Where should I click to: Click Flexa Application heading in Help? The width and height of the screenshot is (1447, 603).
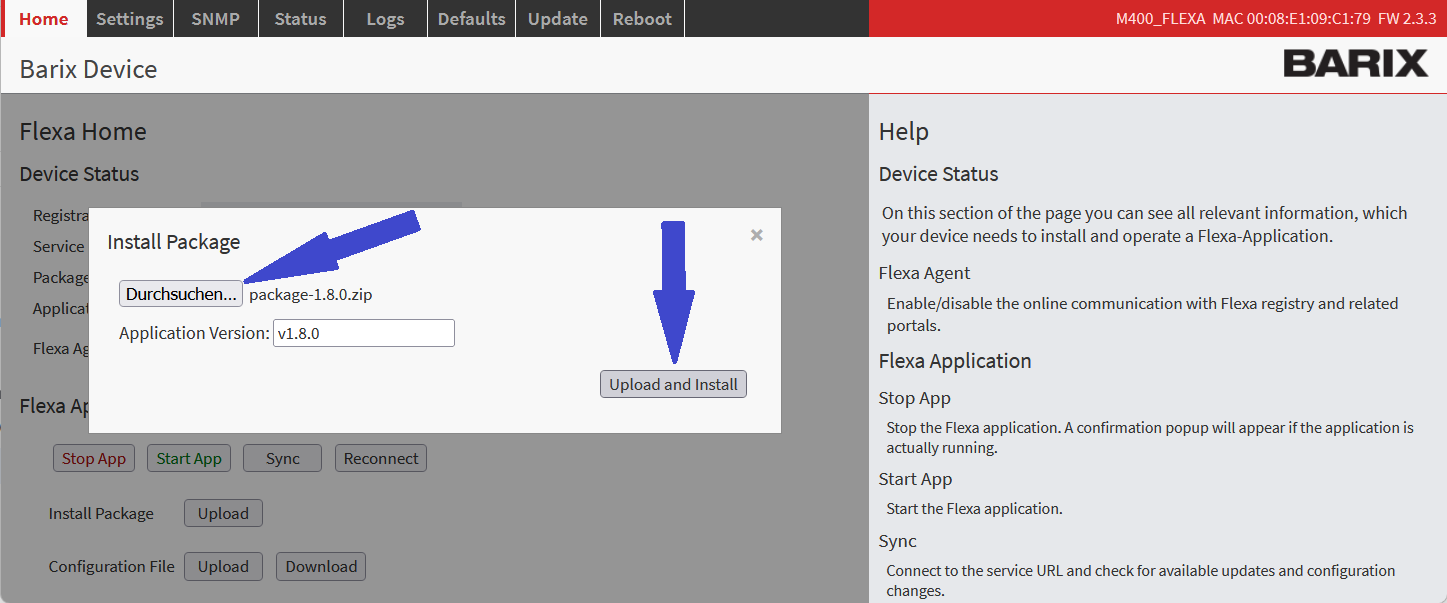(x=955, y=361)
